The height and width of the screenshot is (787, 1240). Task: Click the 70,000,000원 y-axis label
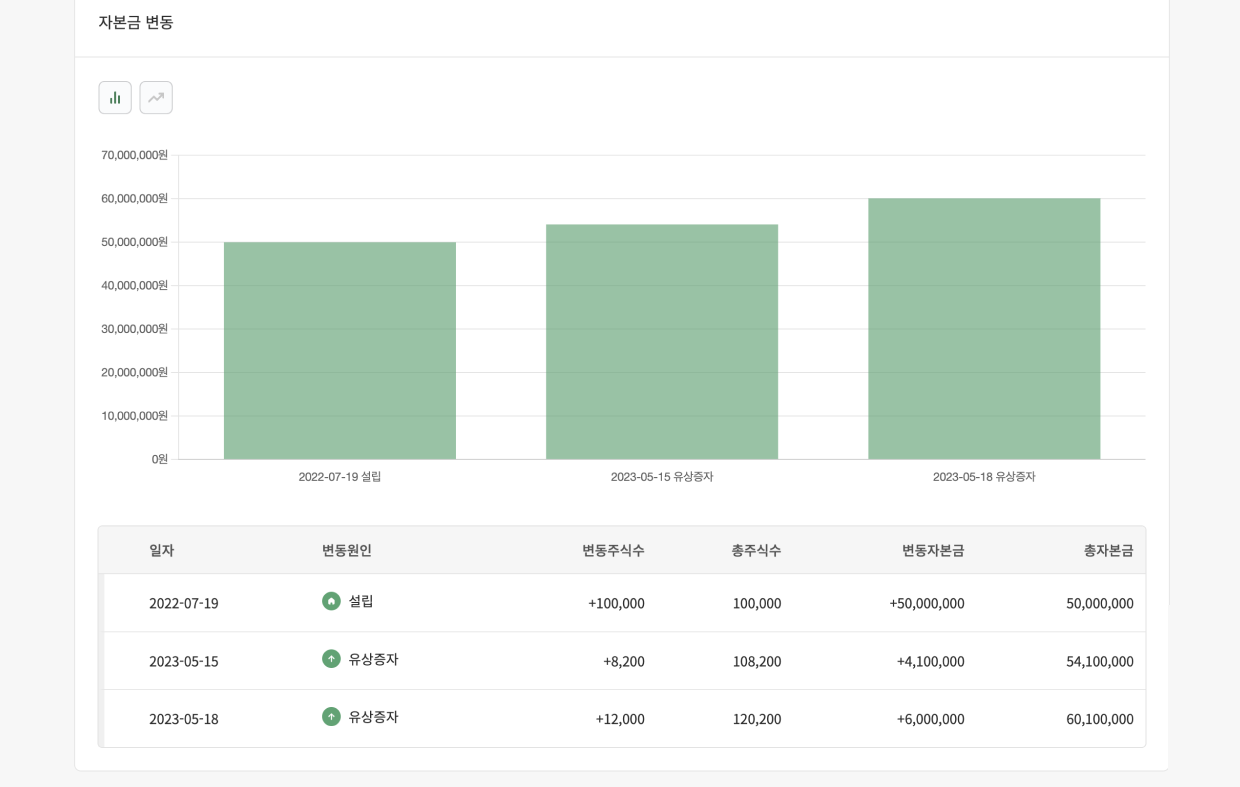(135, 154)
